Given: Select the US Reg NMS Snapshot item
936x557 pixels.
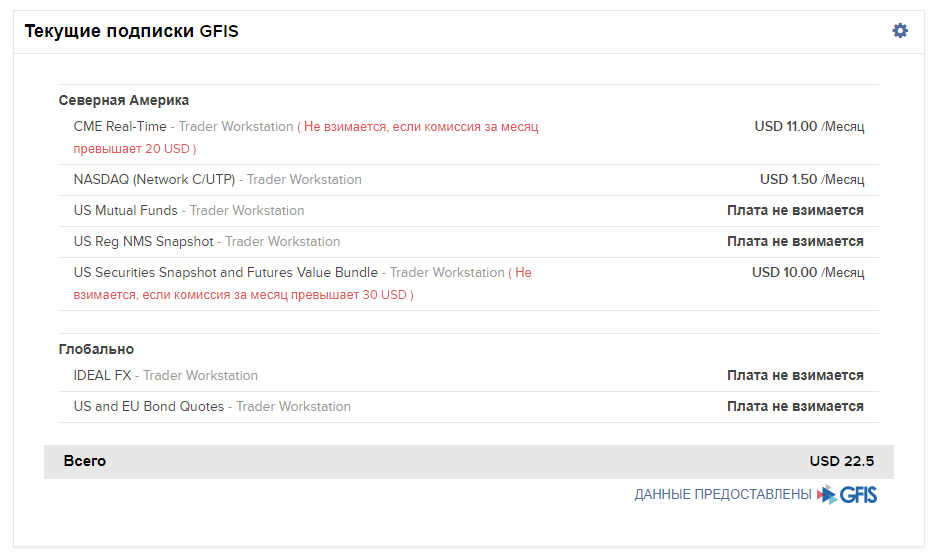Looking at the screenshot, I should click(x=143, y=242).
